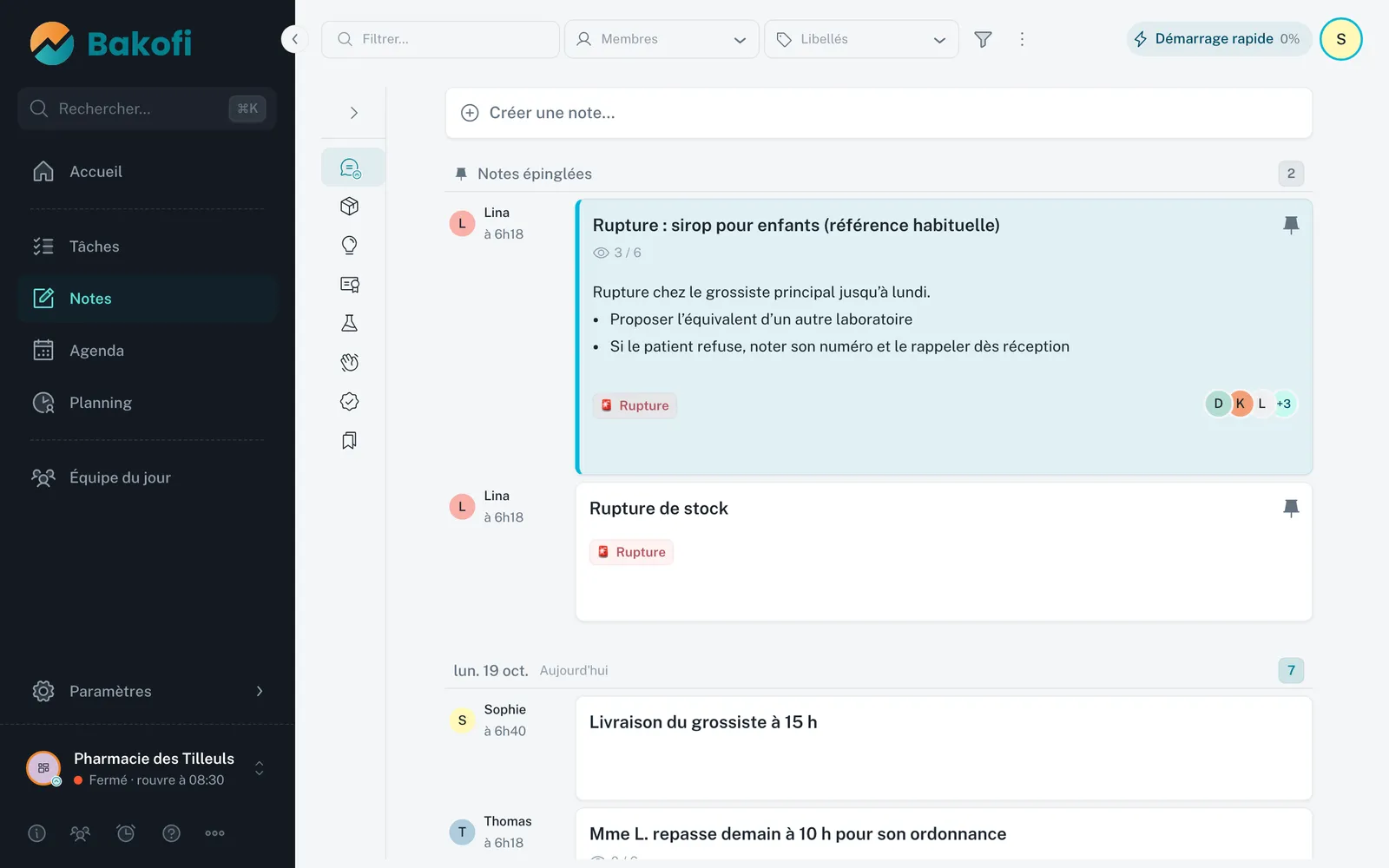Click the Rupture label in sirop note

(635, 405)
